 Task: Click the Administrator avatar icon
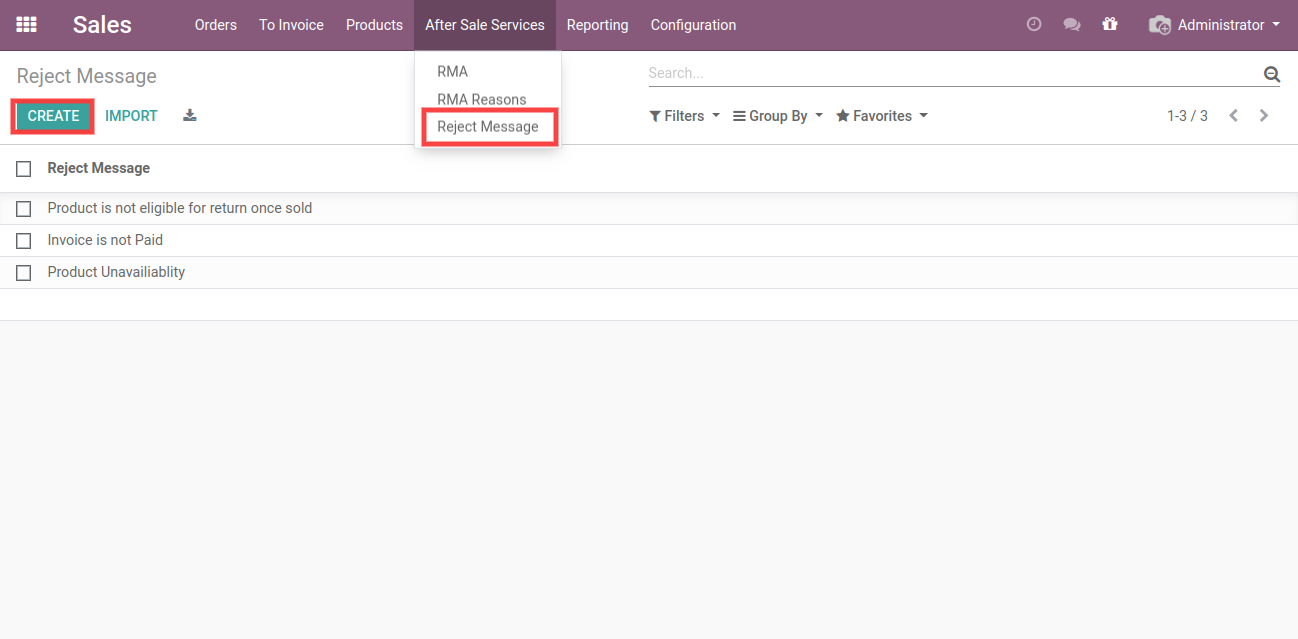point(1160,25)
